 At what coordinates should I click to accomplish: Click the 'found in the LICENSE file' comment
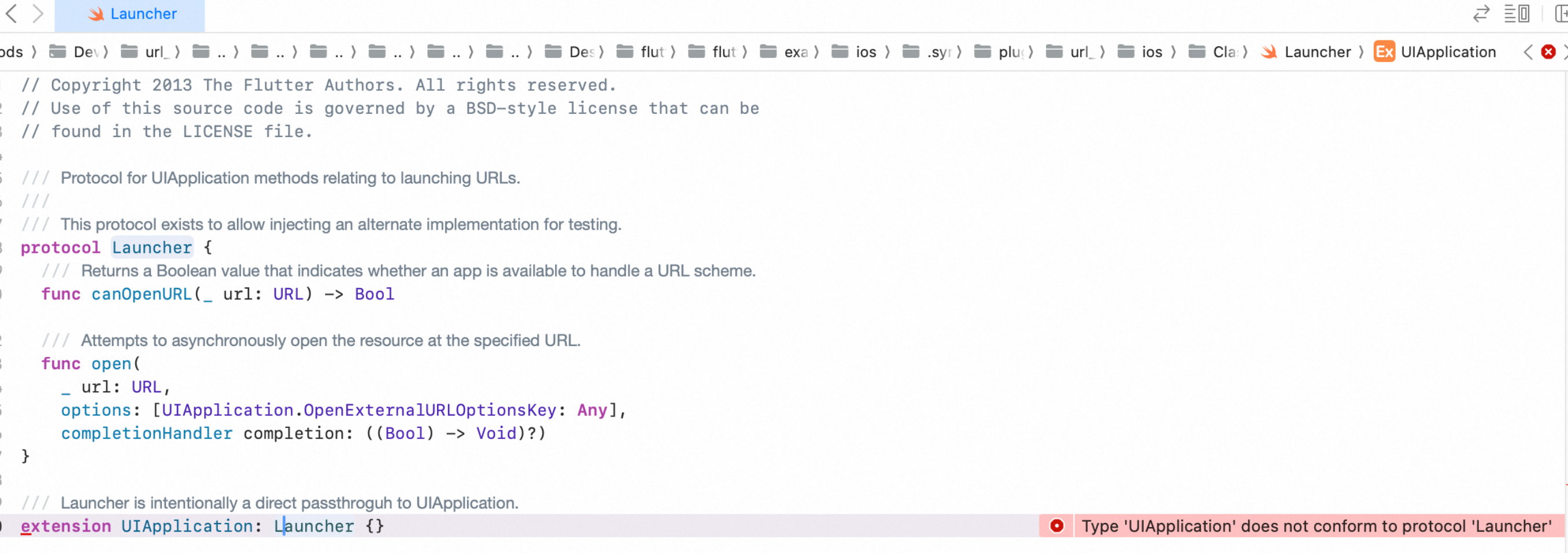tap(167, 131)
